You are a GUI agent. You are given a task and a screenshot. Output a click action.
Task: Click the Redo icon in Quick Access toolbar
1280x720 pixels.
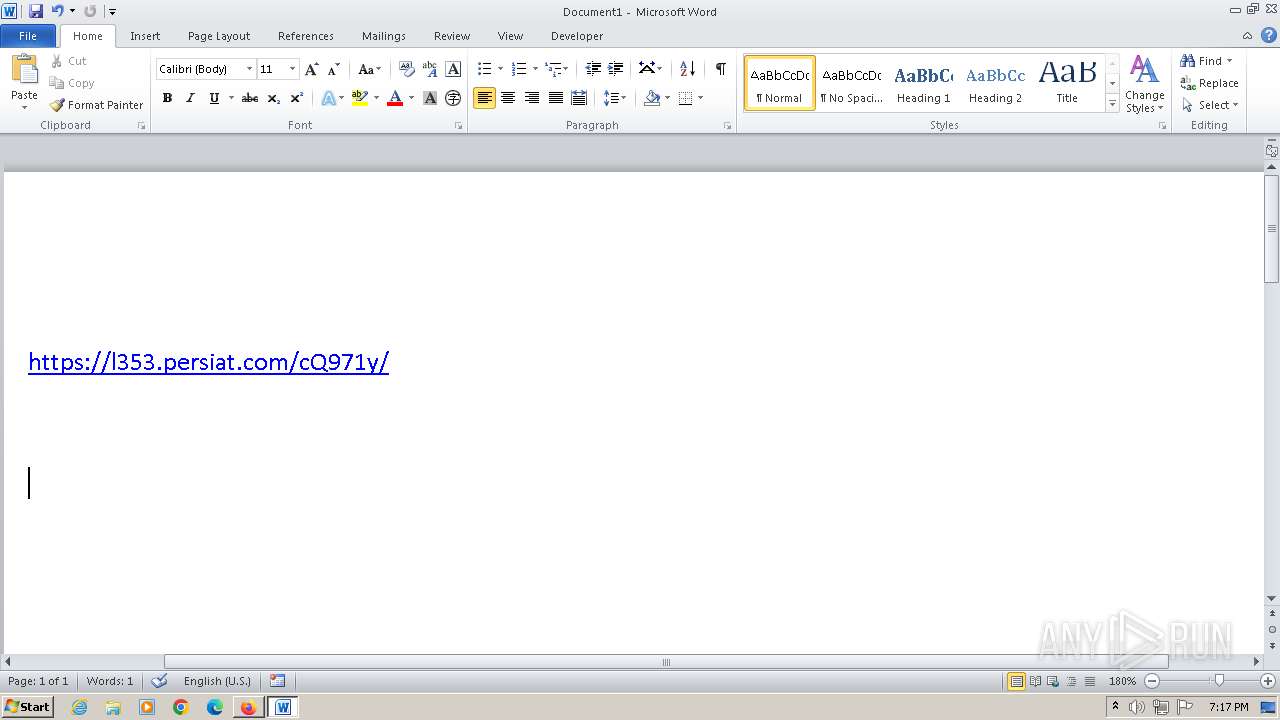click(x=90, y=11)
